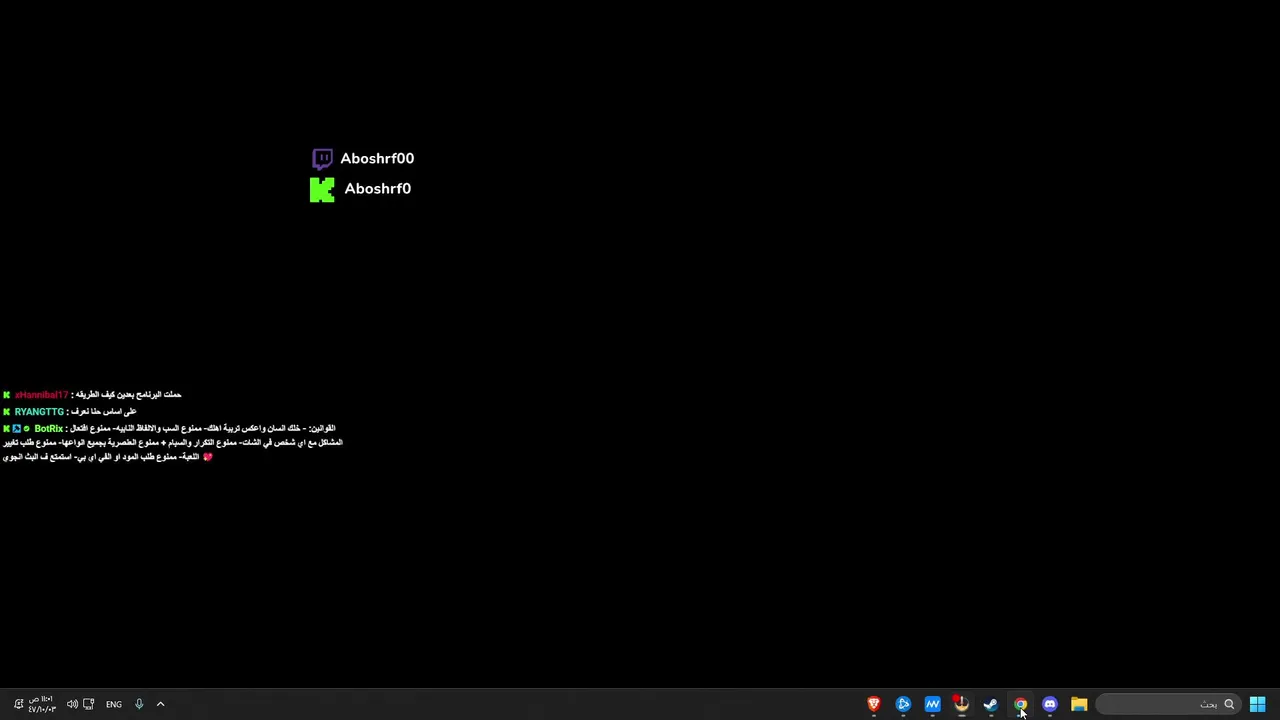
Task: Click the Twitch logo beside Aboshrf00
Action: [x=322, y=159]
